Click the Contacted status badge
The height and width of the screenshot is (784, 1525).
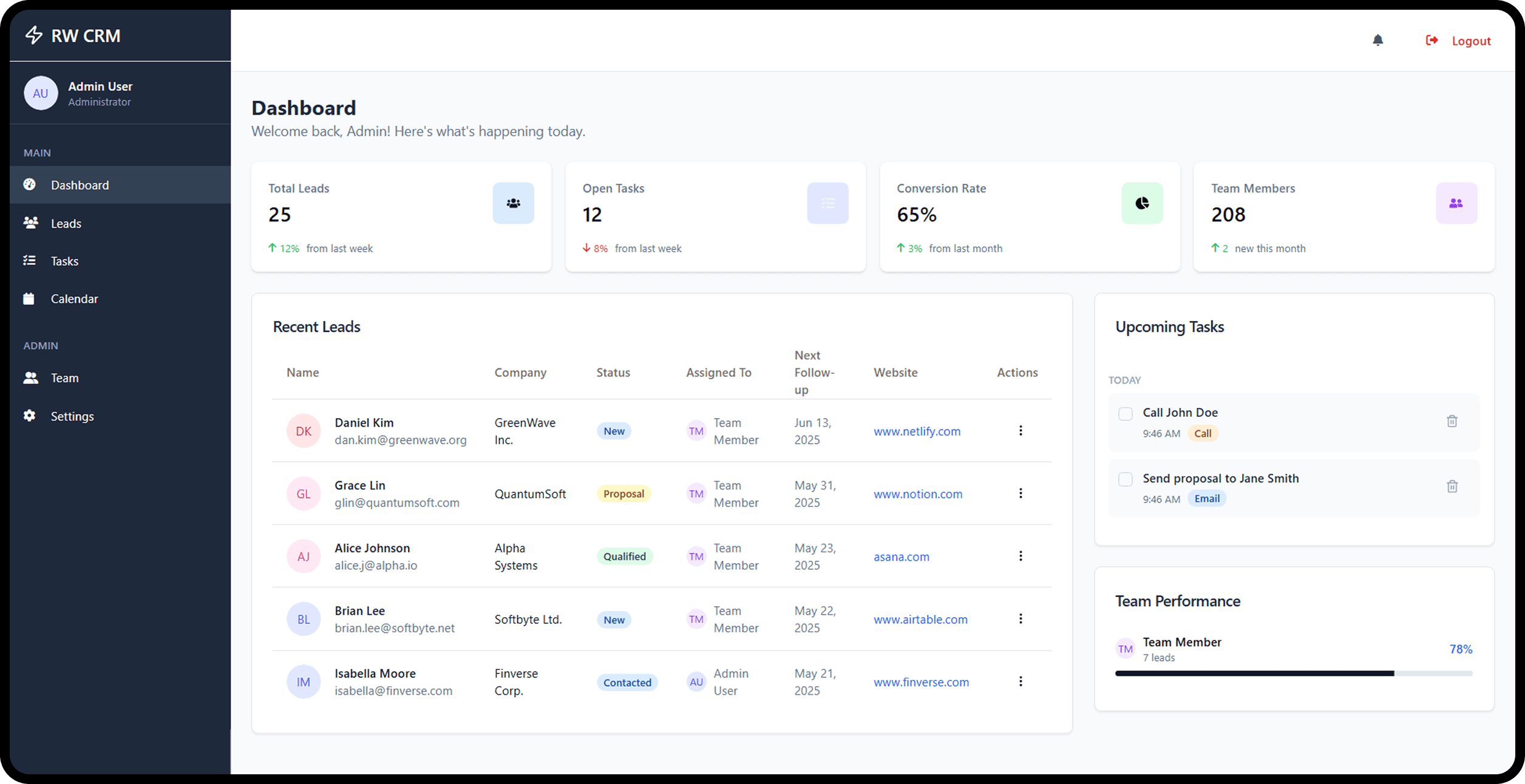[x=627, y=682]
